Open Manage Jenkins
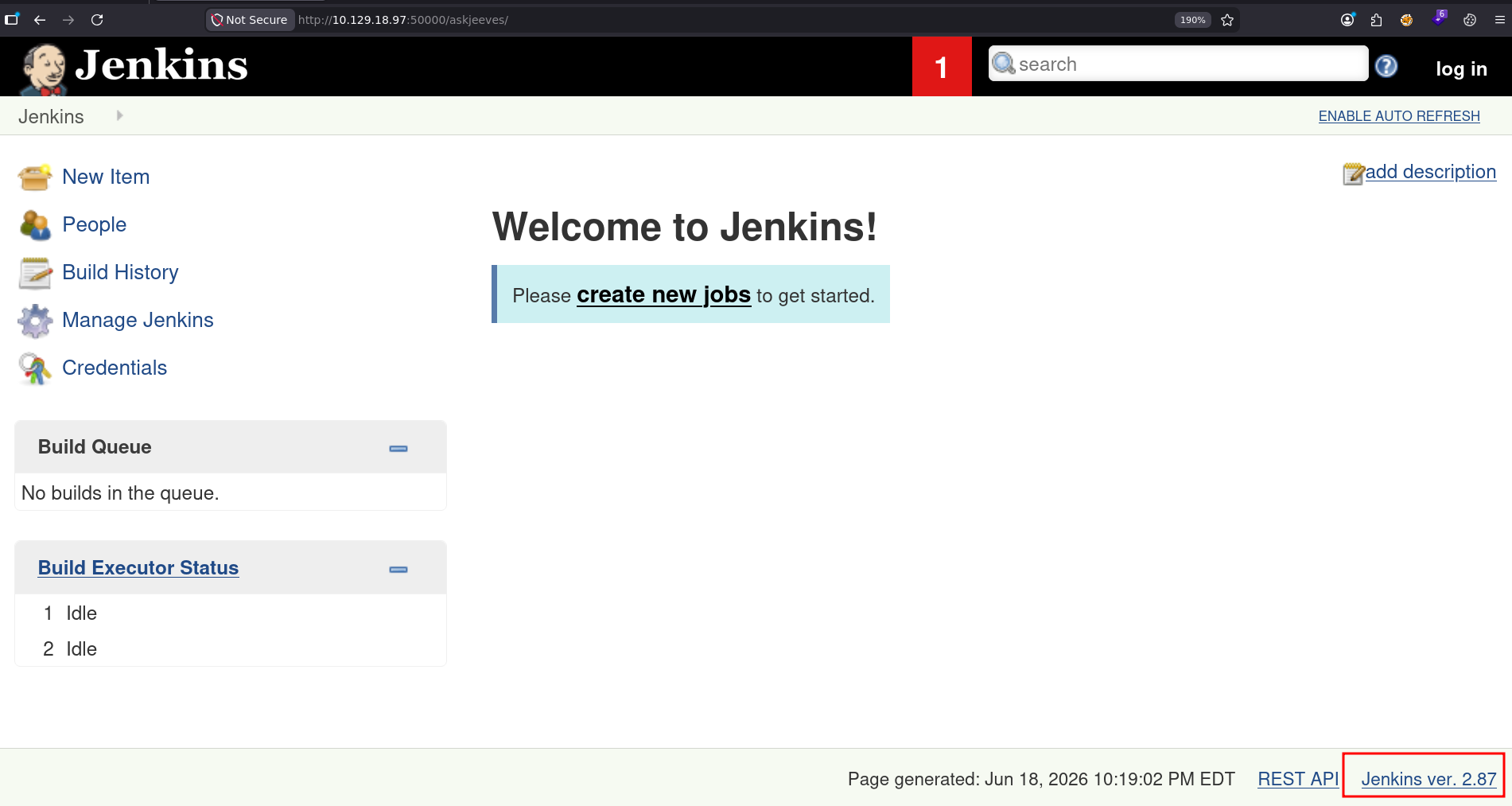 click(138, 320)
